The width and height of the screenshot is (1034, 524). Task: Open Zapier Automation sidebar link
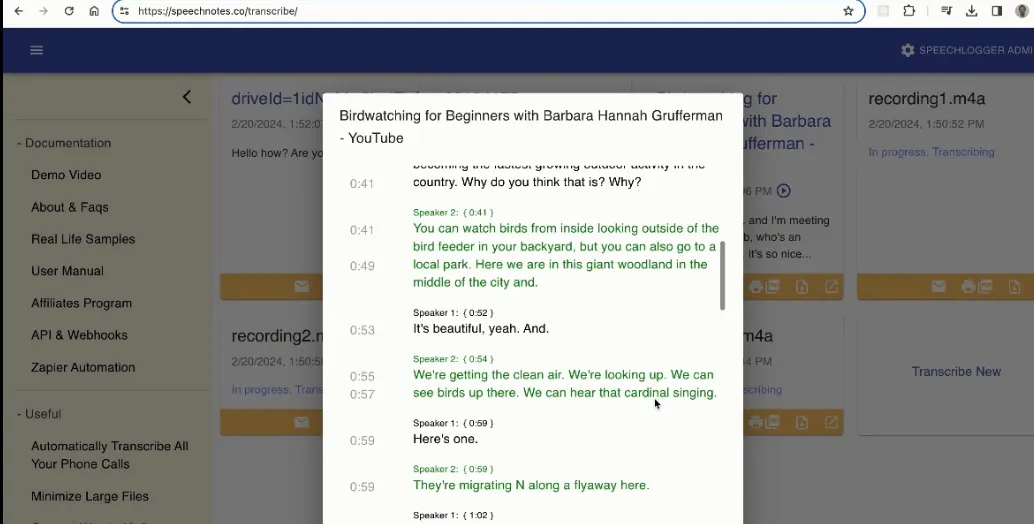pos(83,367)
